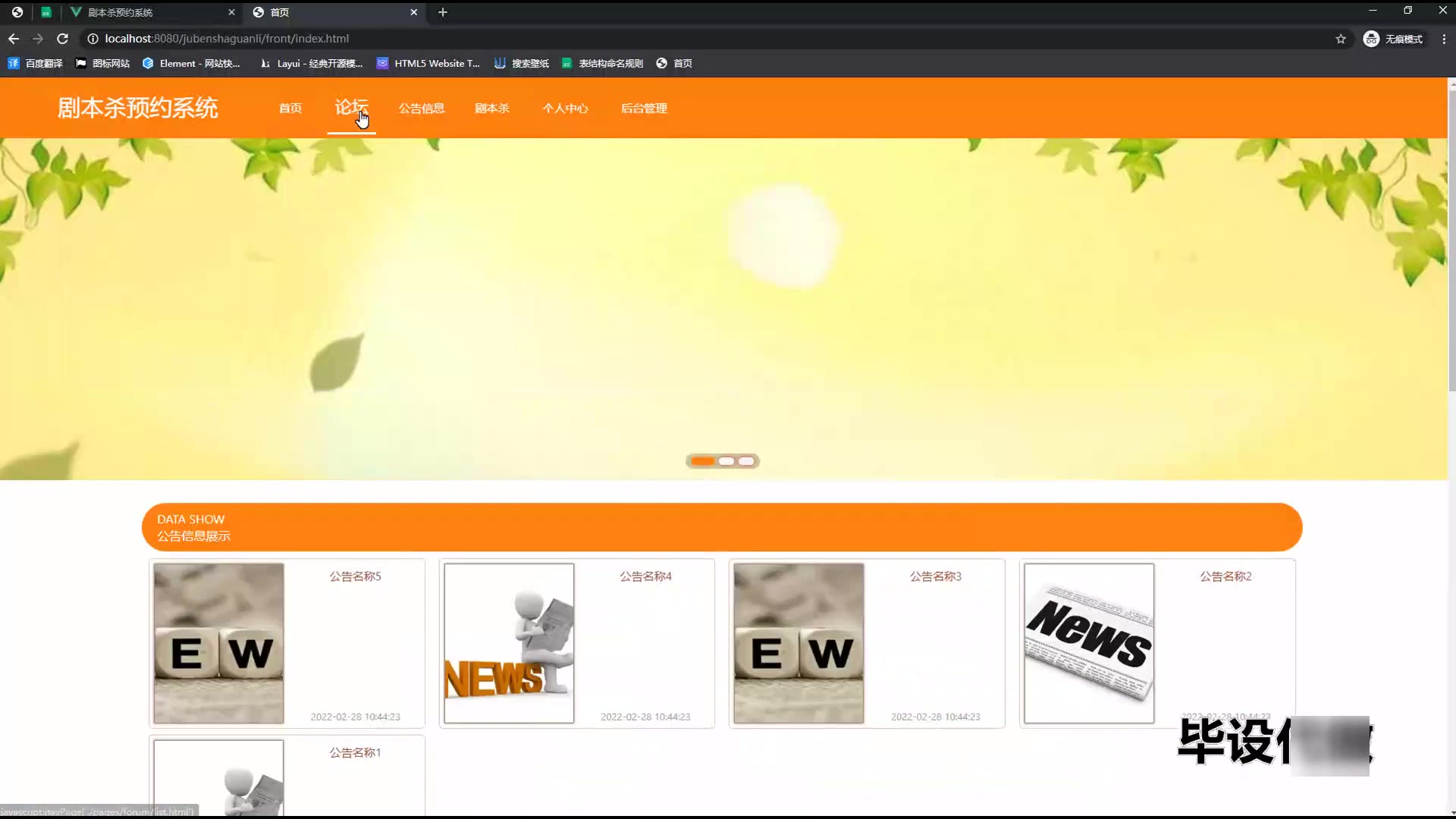This screenshot has height=819, width=1456.
Task: Open the 论坛 navigation item
Action: pyautogui.click(x=351, y=107)
